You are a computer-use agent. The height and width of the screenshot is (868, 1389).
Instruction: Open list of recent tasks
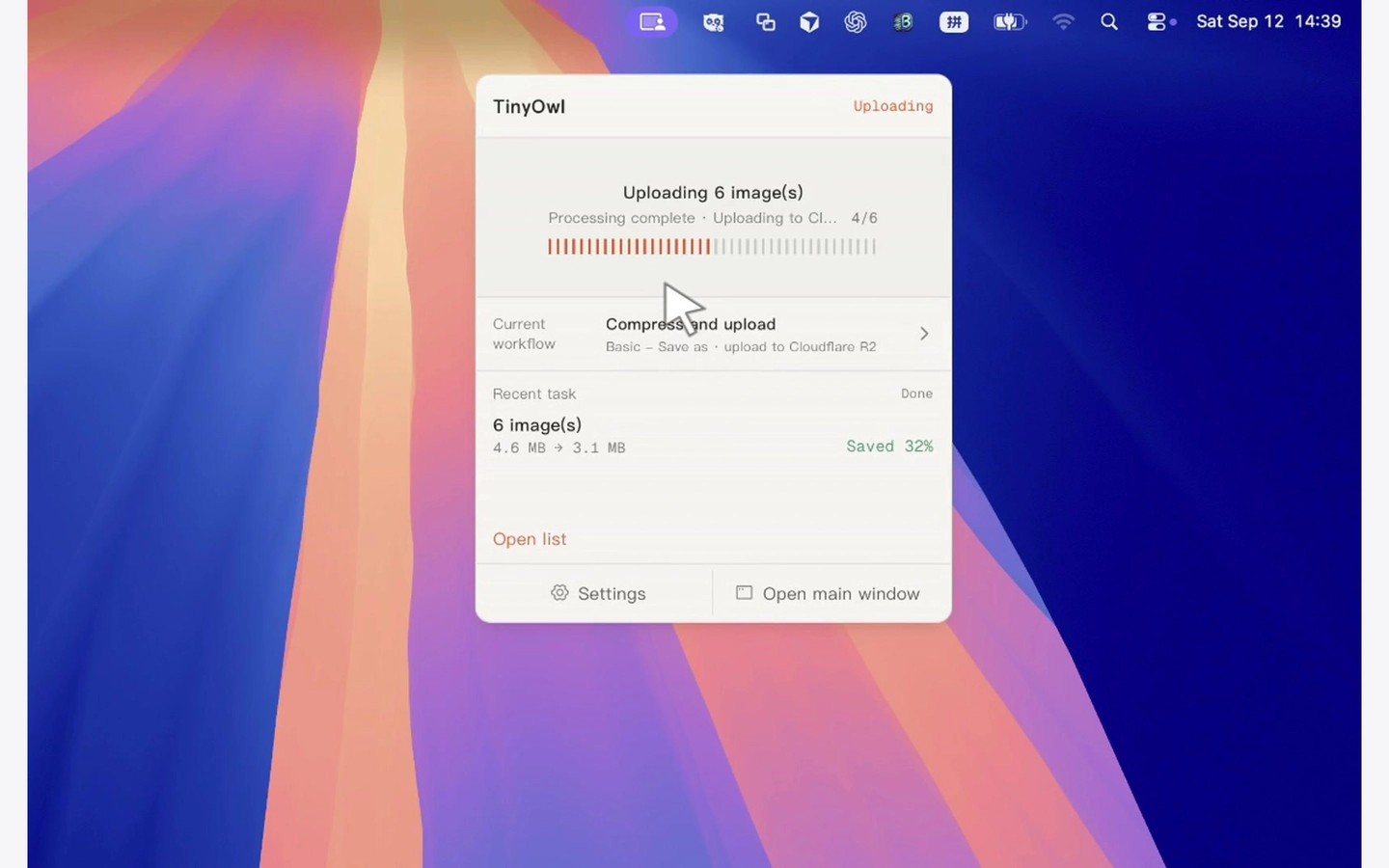530,539
